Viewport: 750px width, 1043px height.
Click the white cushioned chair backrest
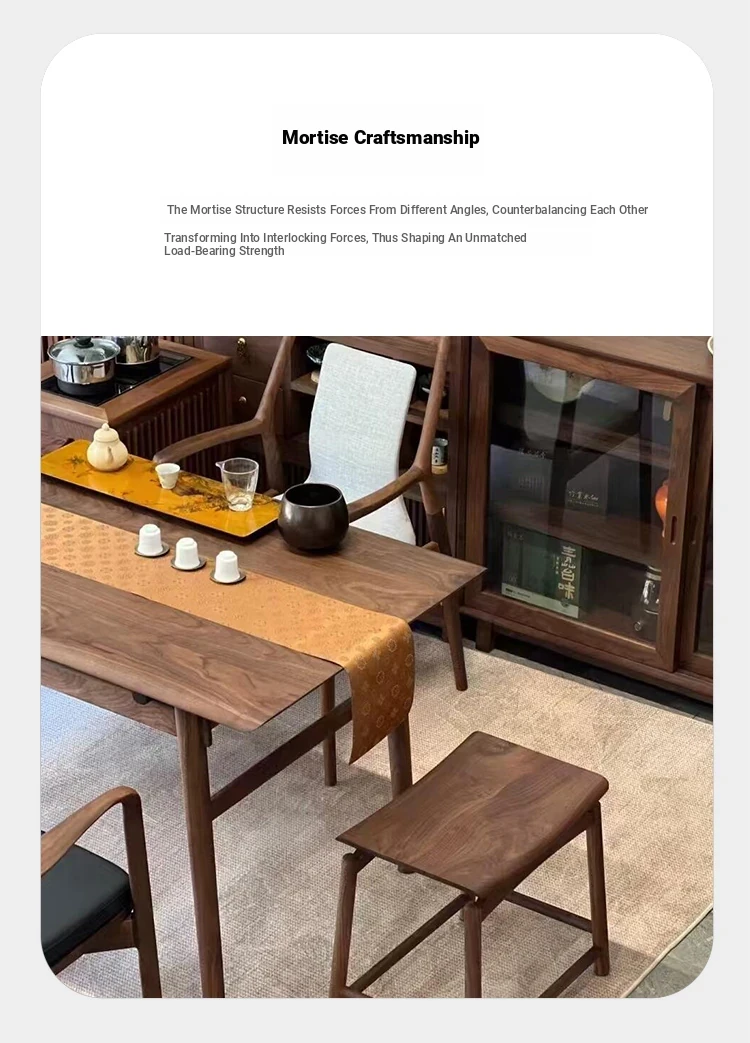pyautogui.click(x=362, y=426)
